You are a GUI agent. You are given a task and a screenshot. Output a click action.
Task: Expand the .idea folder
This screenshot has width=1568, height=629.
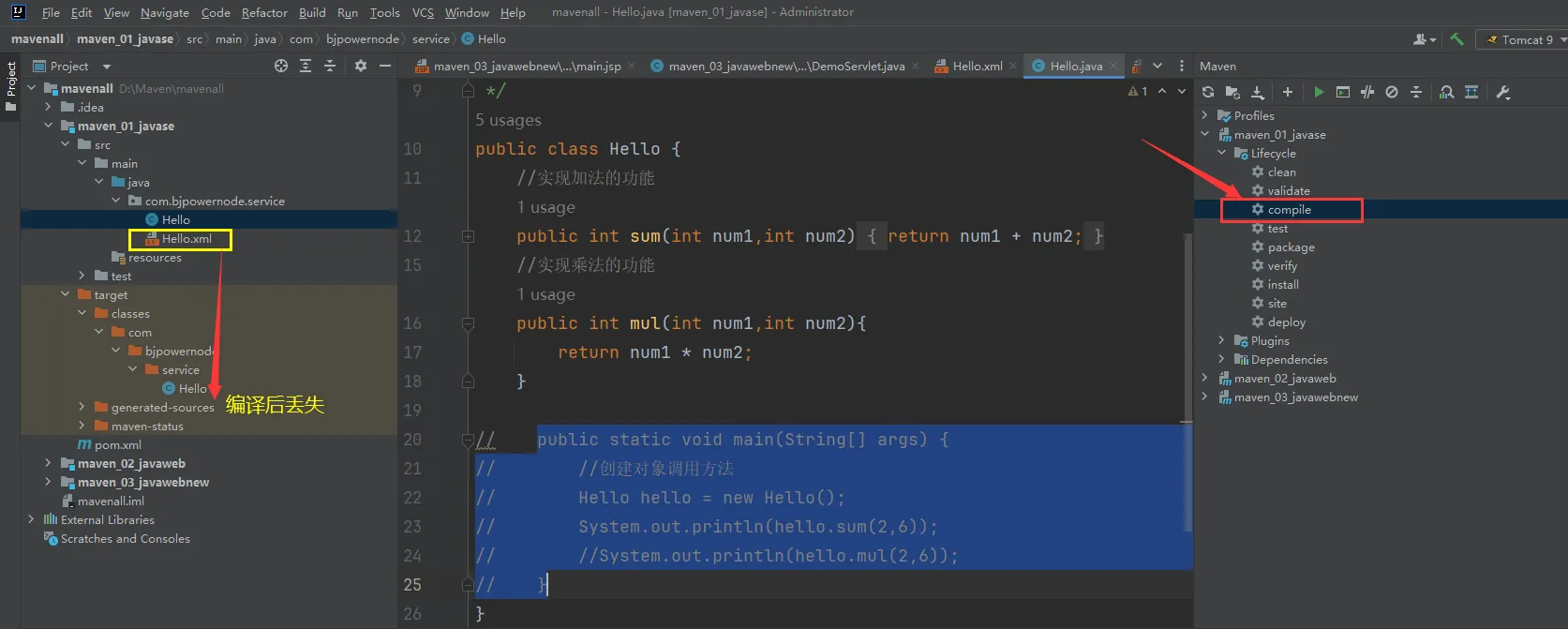tap(49, 107)
